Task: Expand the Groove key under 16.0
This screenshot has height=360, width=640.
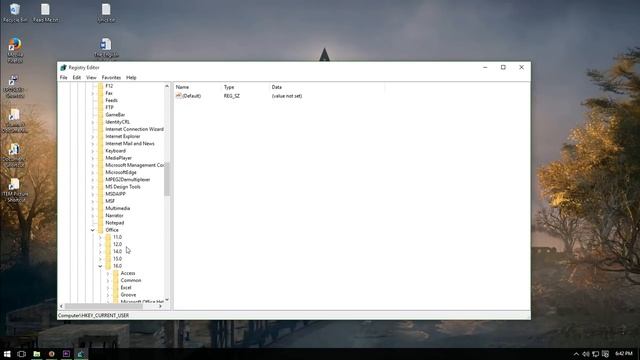Action: click(x=108, y=295)
